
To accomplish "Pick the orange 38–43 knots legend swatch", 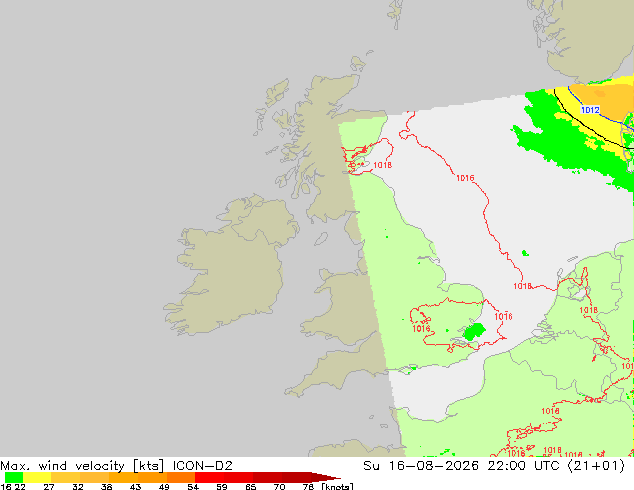I will [x=123, y=477].
